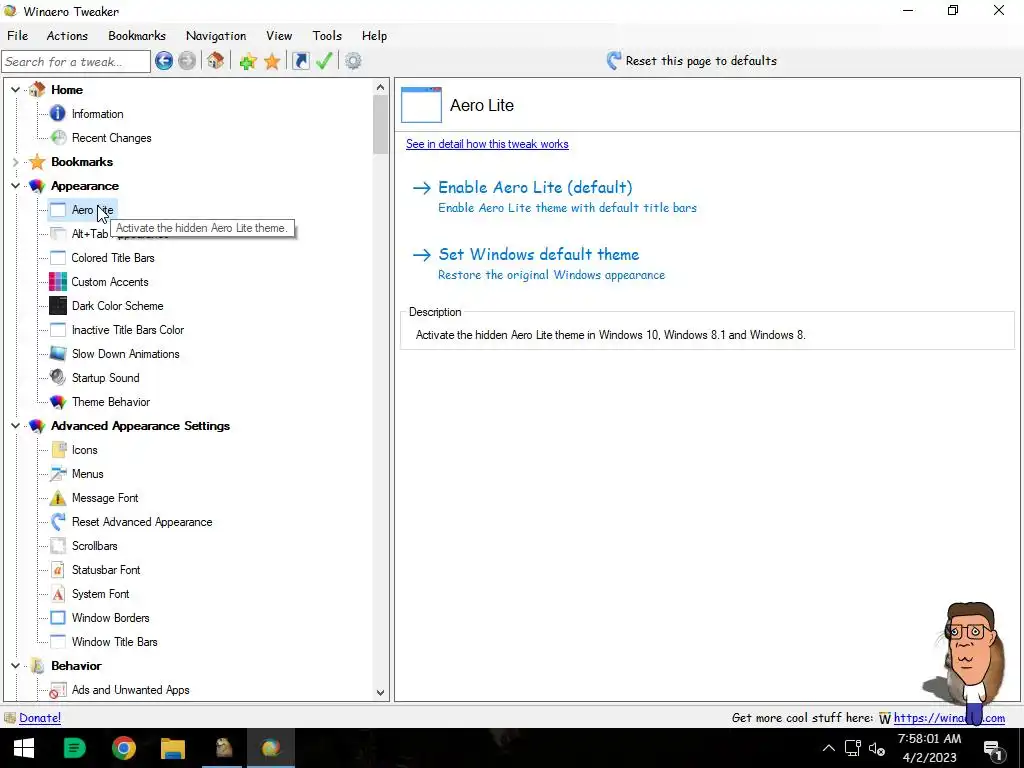This screenshot has width=1024, height=768.
Task: Open the File menu
Action: click(18, 36)
